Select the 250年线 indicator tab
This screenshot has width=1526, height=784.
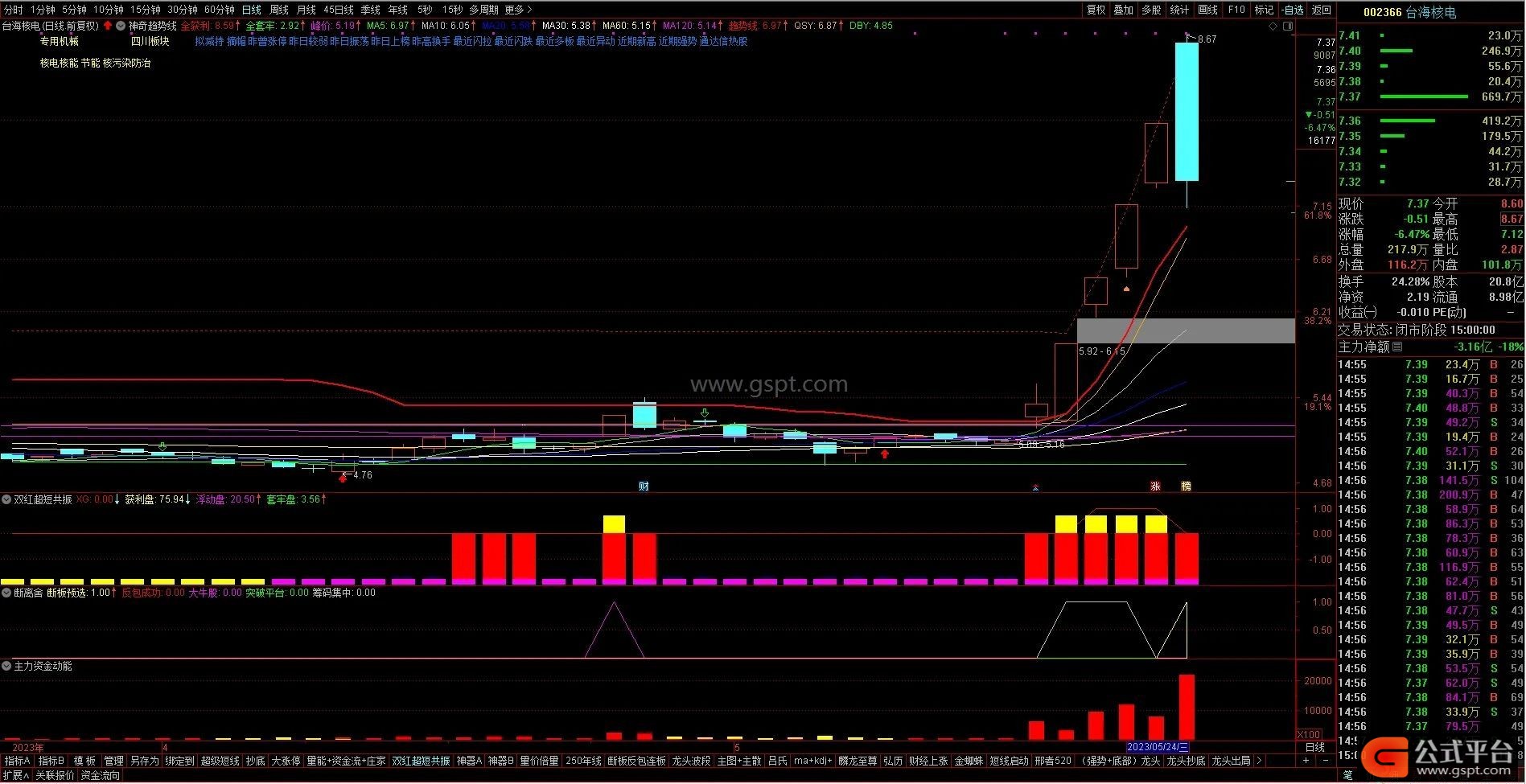tap(583, 760)
